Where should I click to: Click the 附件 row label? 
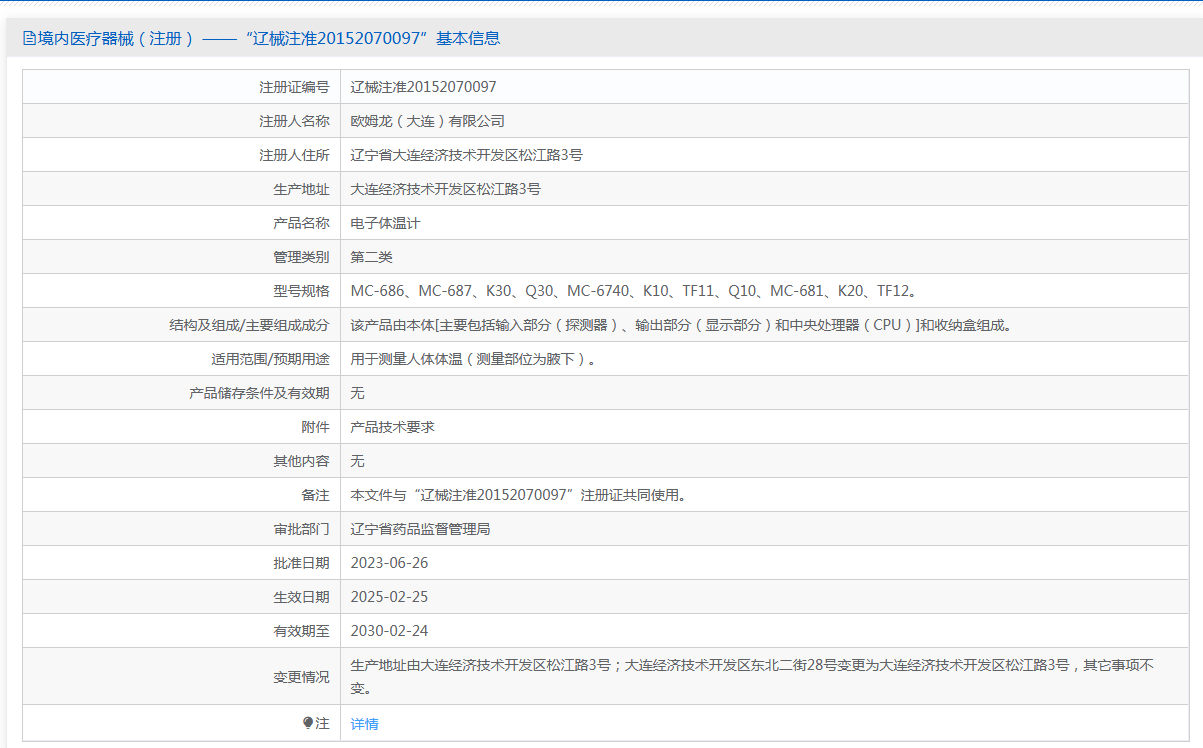315,427
